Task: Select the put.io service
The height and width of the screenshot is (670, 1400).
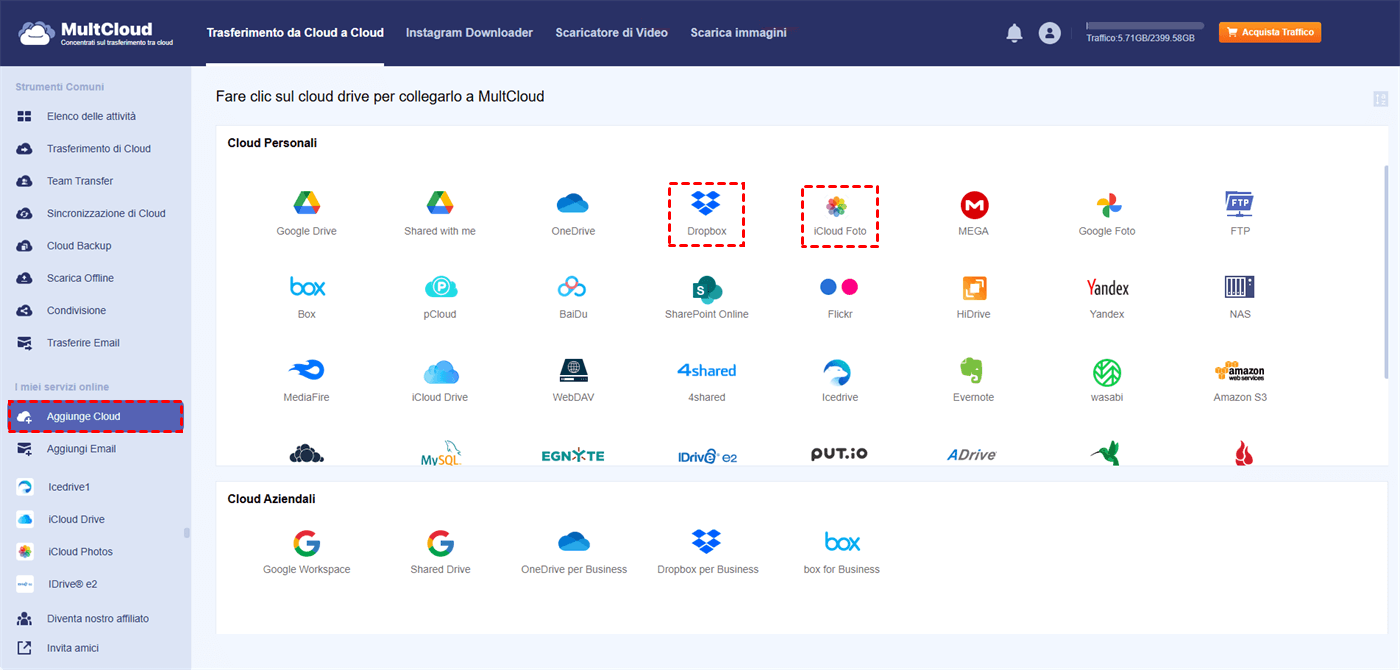Action: [x=839, y=454]
